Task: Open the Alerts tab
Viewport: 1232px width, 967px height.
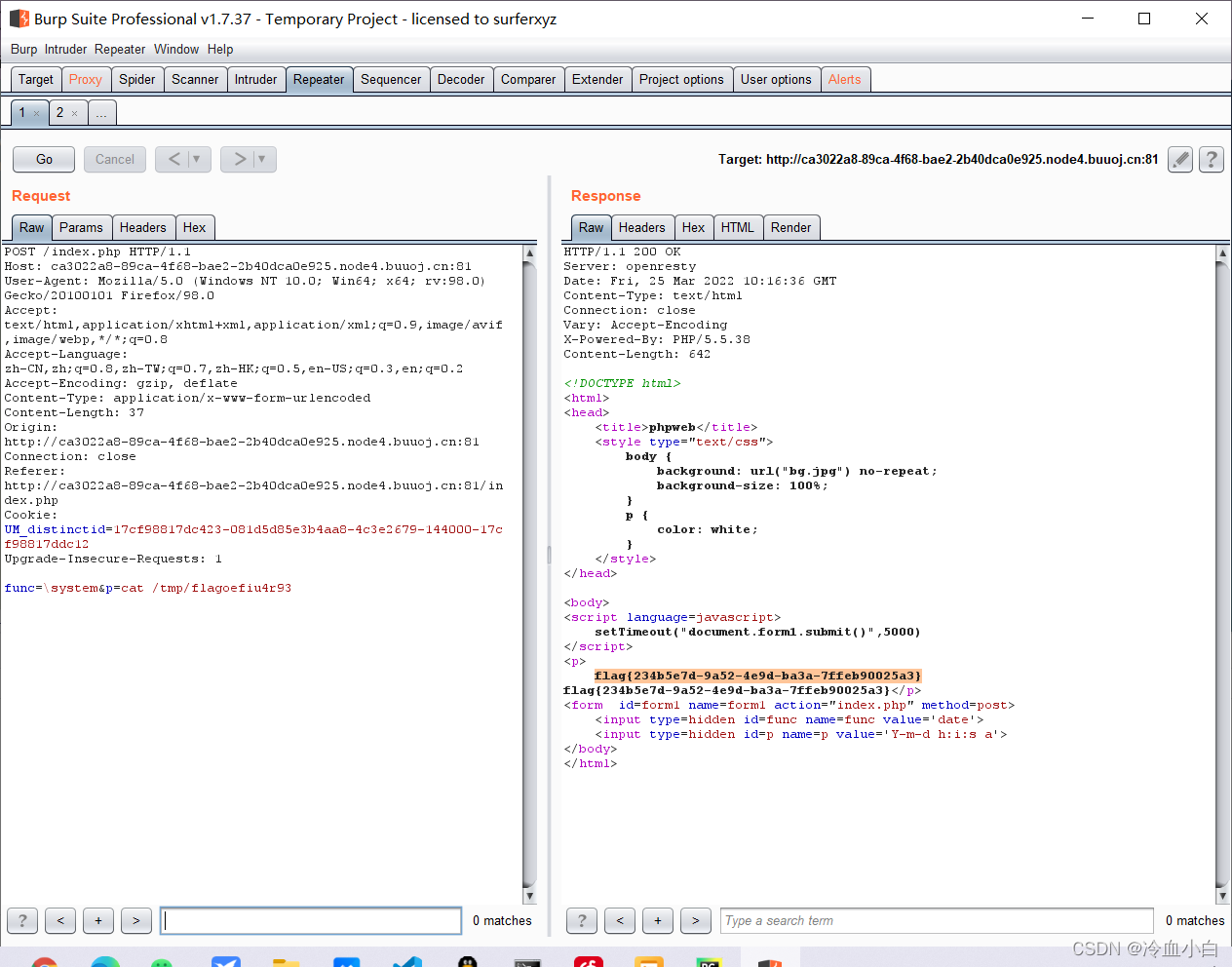Action: (x=845, y=79)
